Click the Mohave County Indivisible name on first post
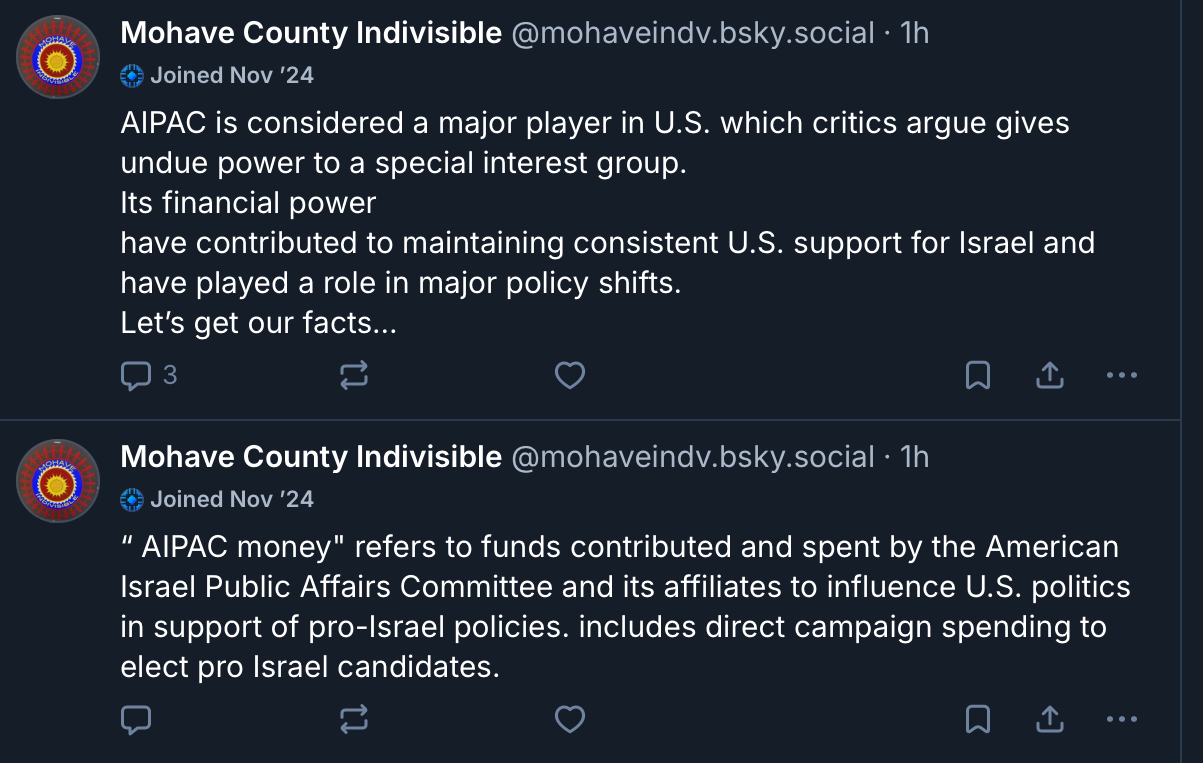The width and height of the screenshot is (1203, 763). pos(310,33)
